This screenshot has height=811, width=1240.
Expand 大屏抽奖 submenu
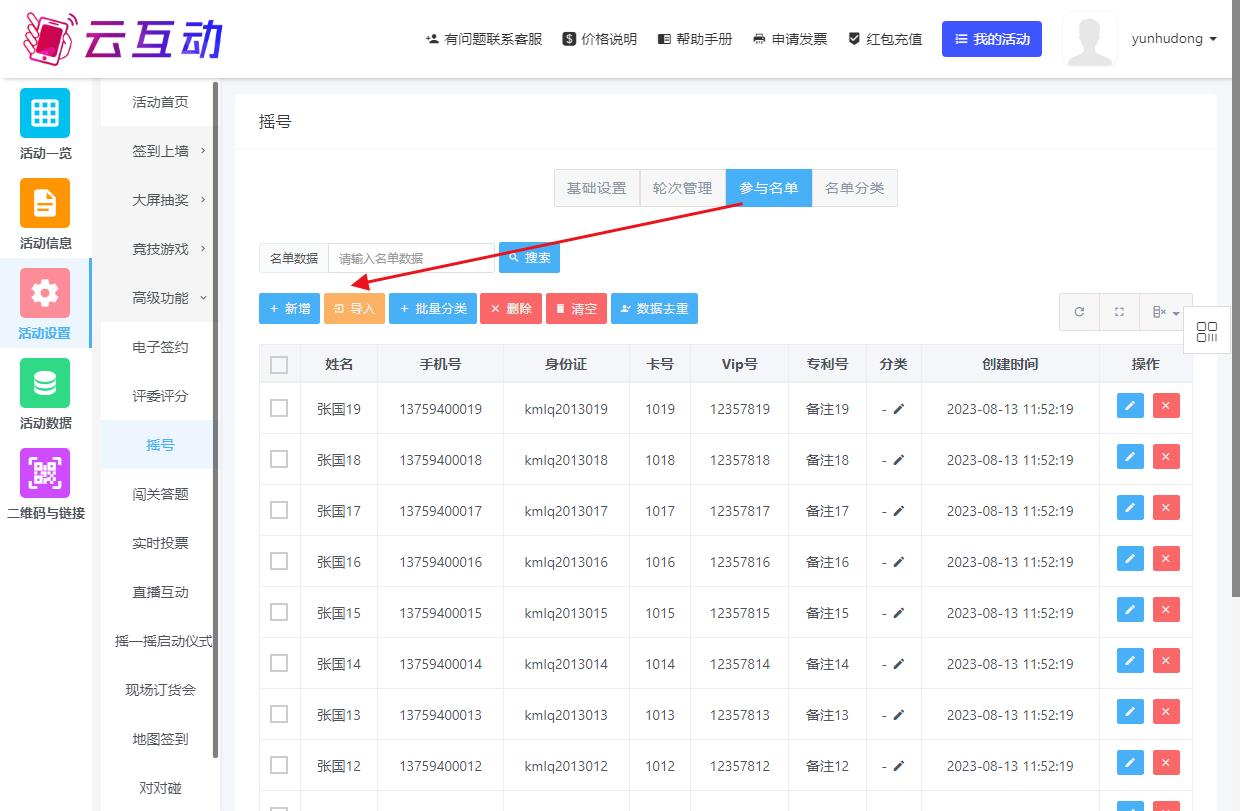click(160, 200)
